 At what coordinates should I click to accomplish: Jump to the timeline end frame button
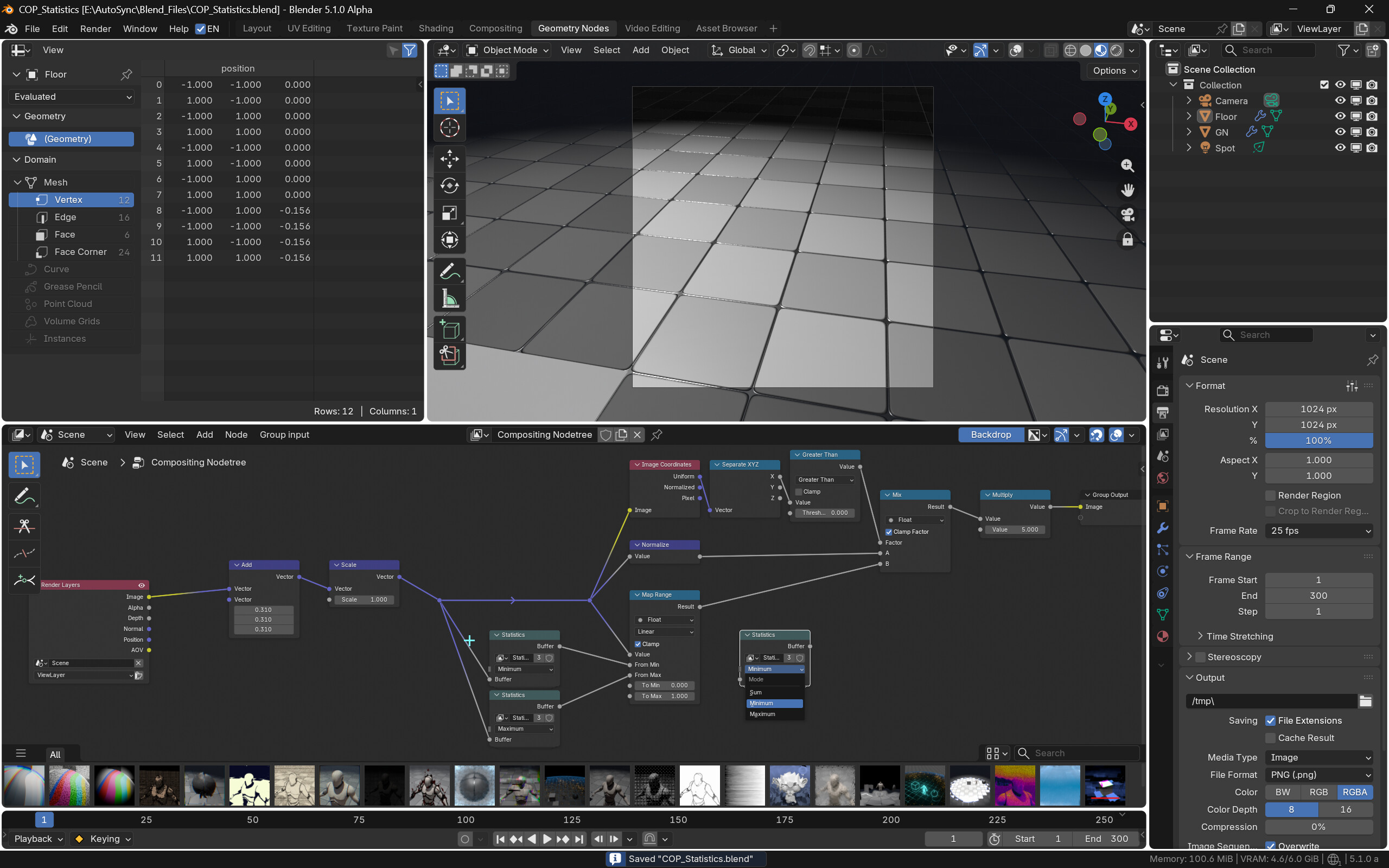pos(578,839)
